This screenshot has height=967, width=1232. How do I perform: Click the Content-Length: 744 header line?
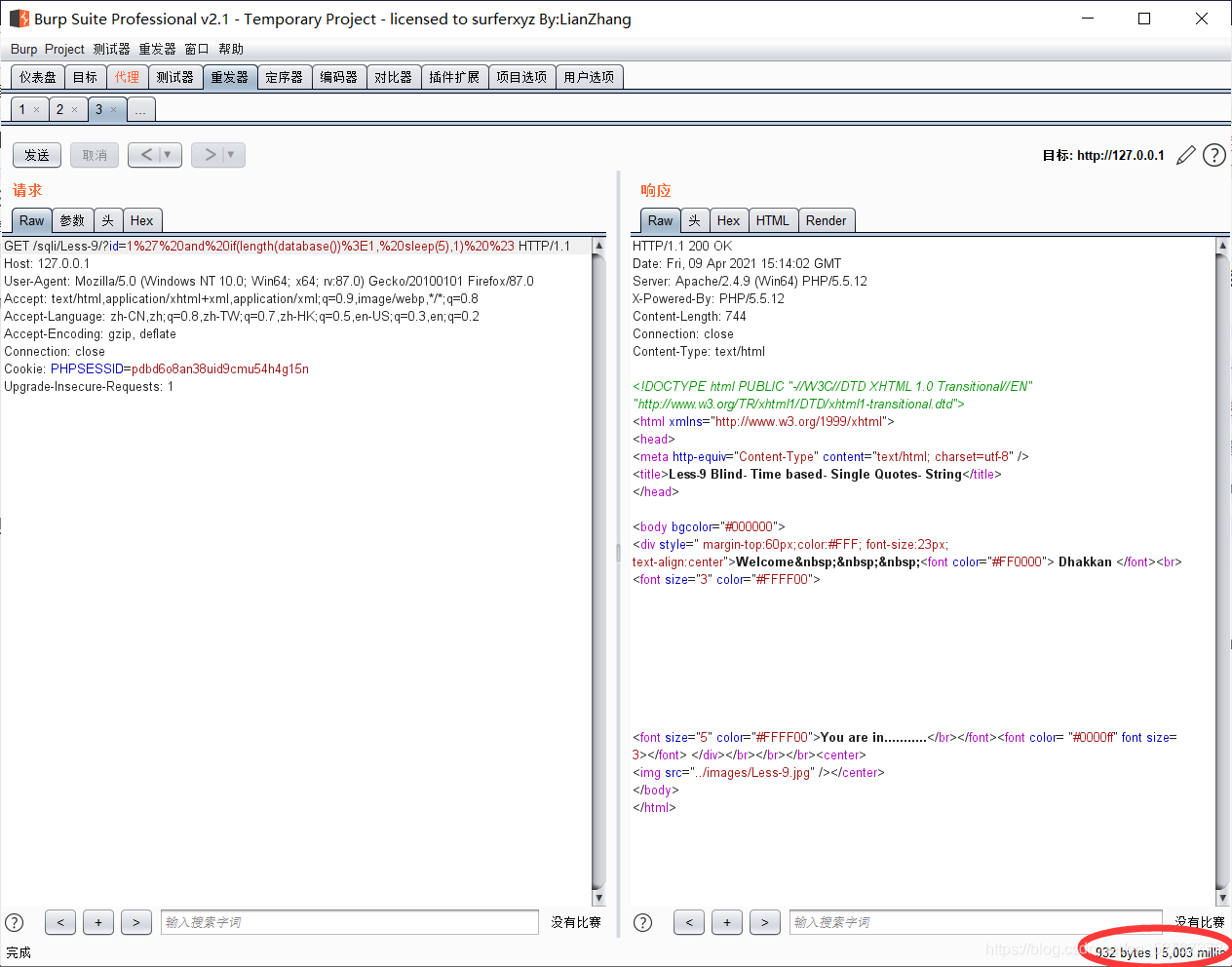click(x=689, y=316)
